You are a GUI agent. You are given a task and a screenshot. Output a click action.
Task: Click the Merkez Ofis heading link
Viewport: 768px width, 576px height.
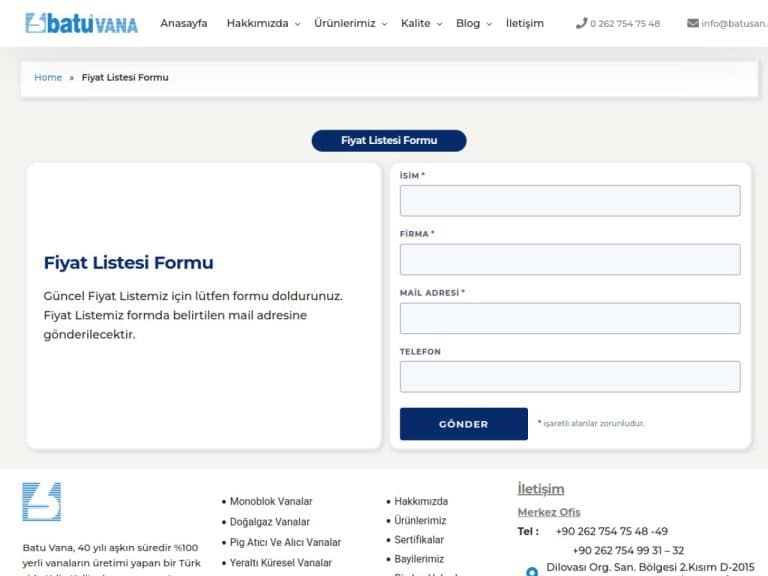point(549,512)
